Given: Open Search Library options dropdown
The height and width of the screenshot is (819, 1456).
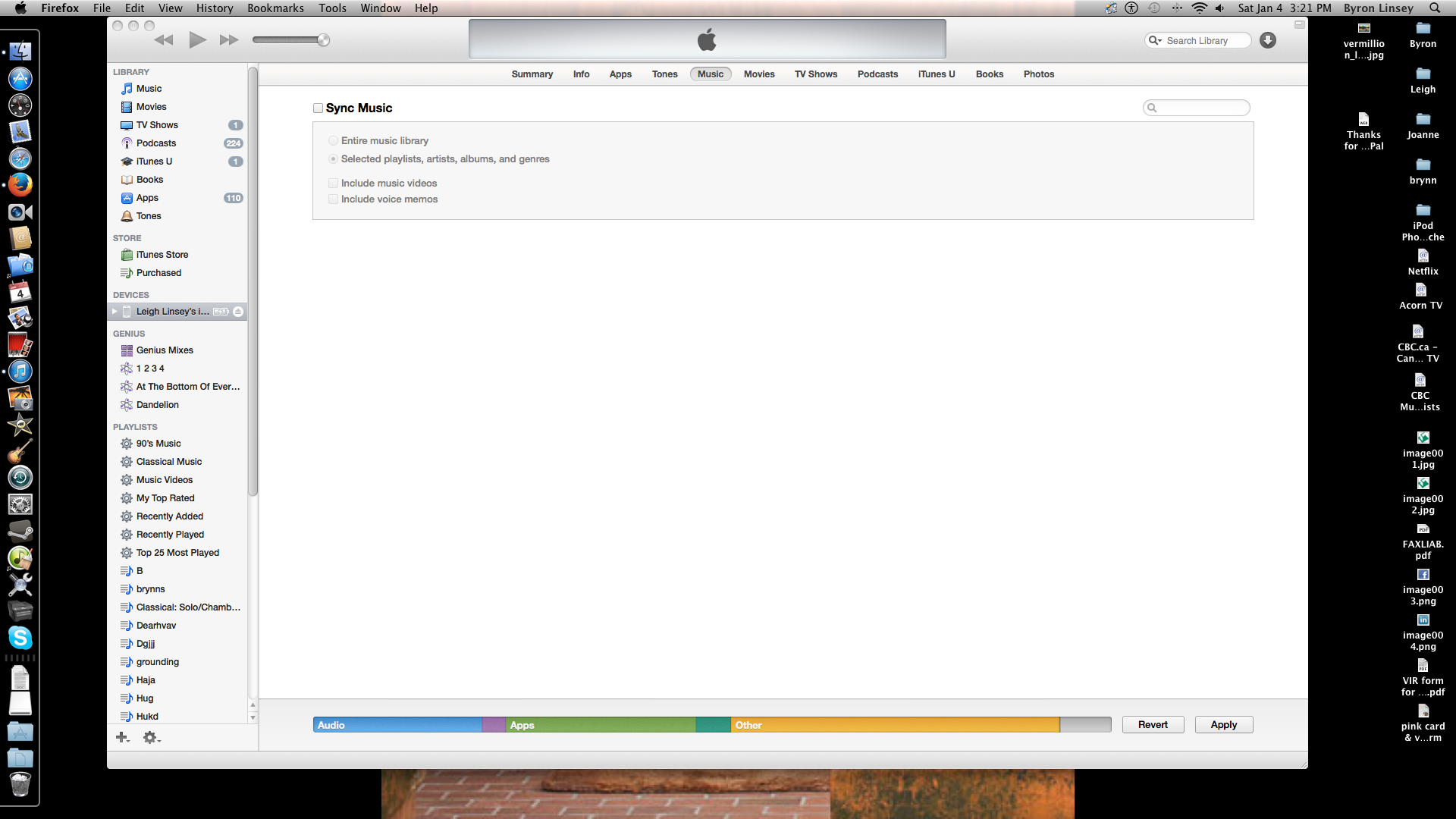Looking at the screenshot, I should 1155,41.
